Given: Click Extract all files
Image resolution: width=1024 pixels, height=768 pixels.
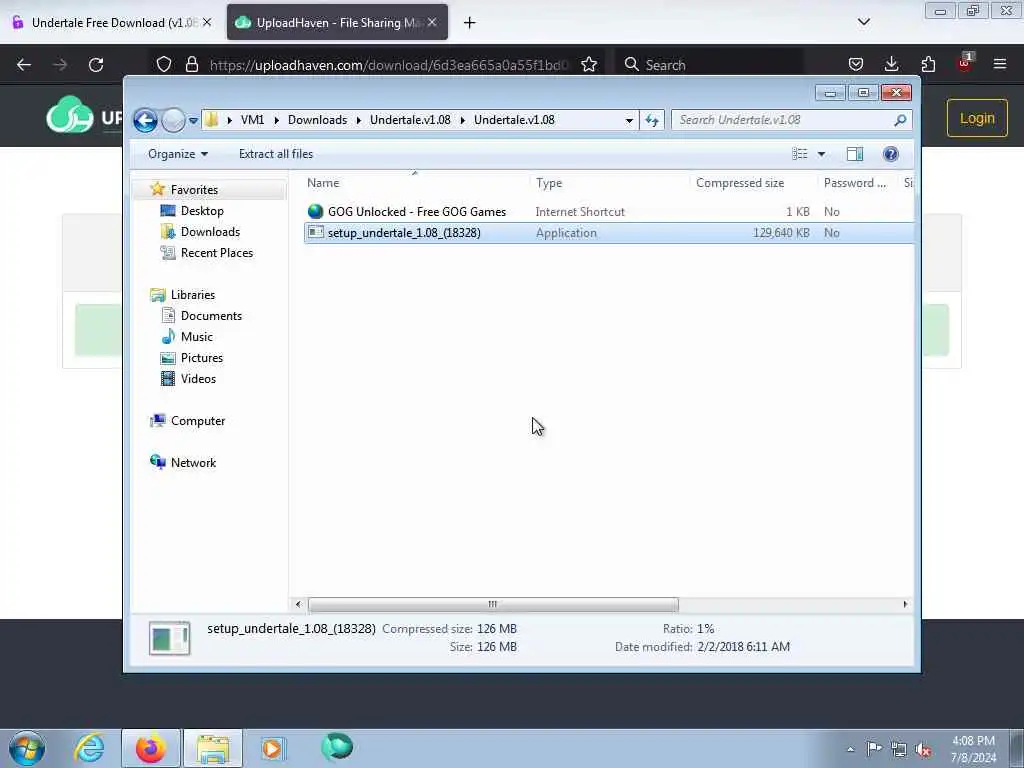Looking at the screenshot, I should tap(276, 154).
